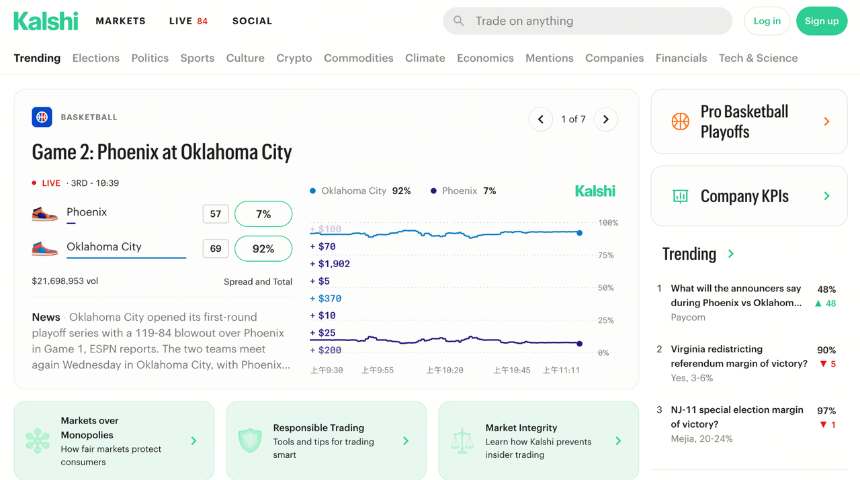Open the LIVE section

[x=188, y=21]
